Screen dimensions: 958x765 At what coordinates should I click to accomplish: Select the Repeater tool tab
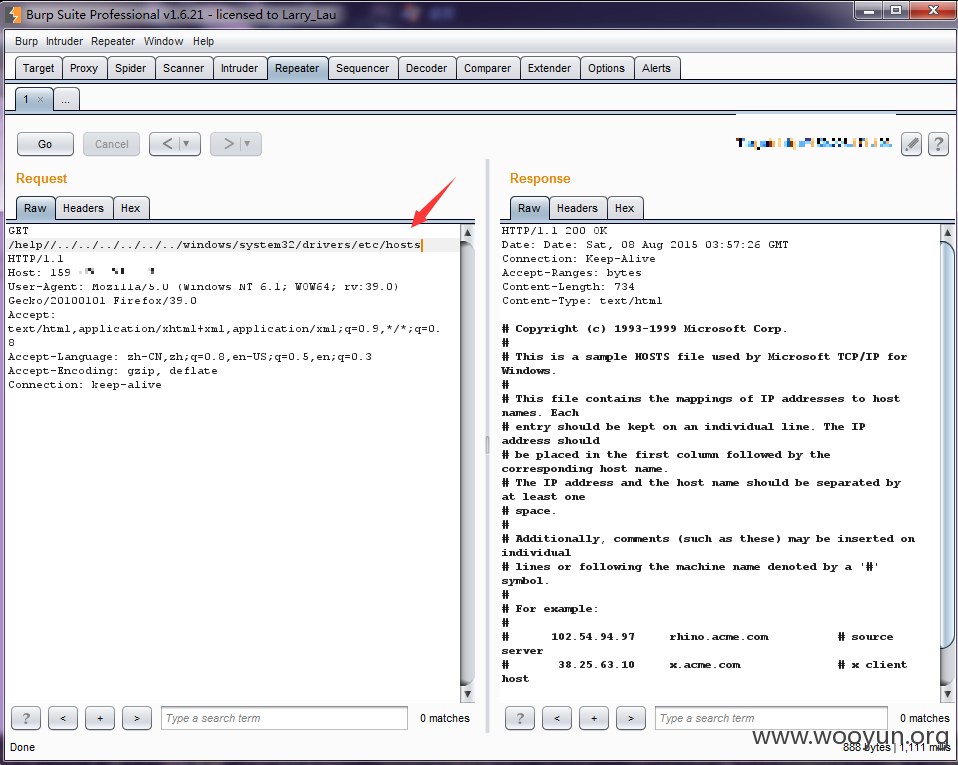click(297, 68)
